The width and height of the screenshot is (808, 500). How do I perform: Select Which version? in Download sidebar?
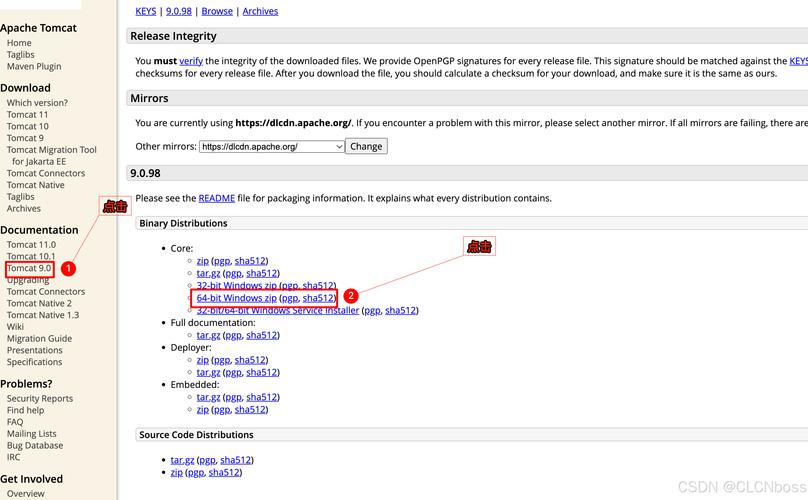point(37,103)
